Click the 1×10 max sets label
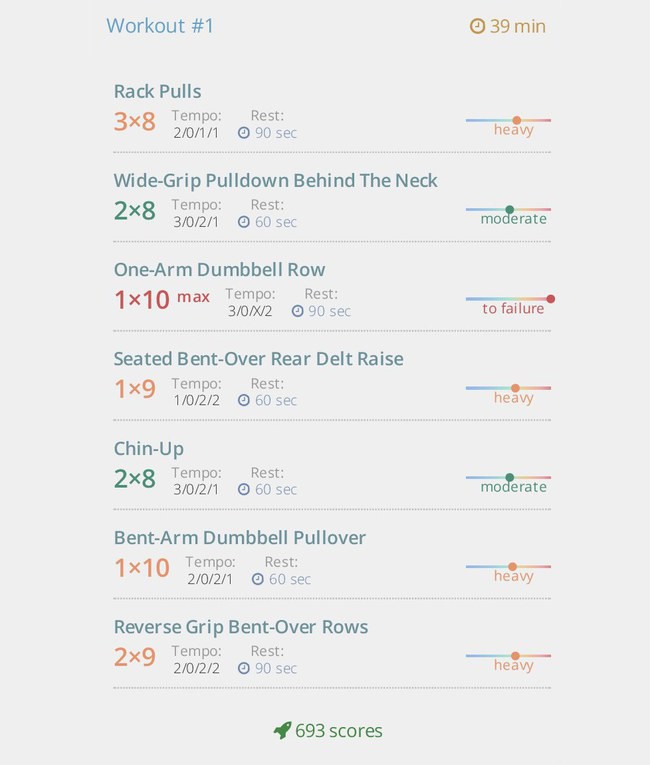The image size is (650, 765). coord(162,299)
